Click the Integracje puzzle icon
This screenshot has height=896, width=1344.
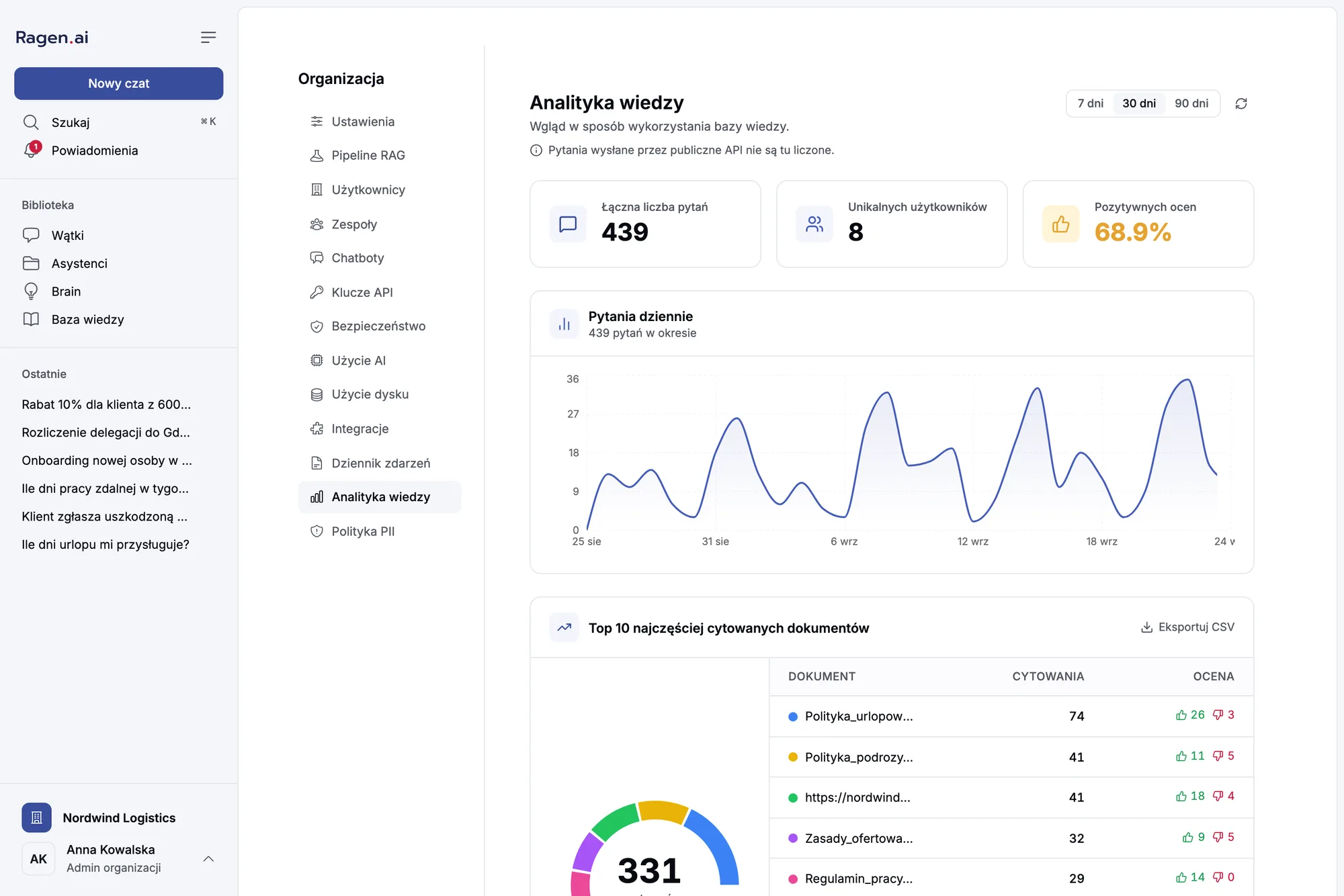click(317, 429)
